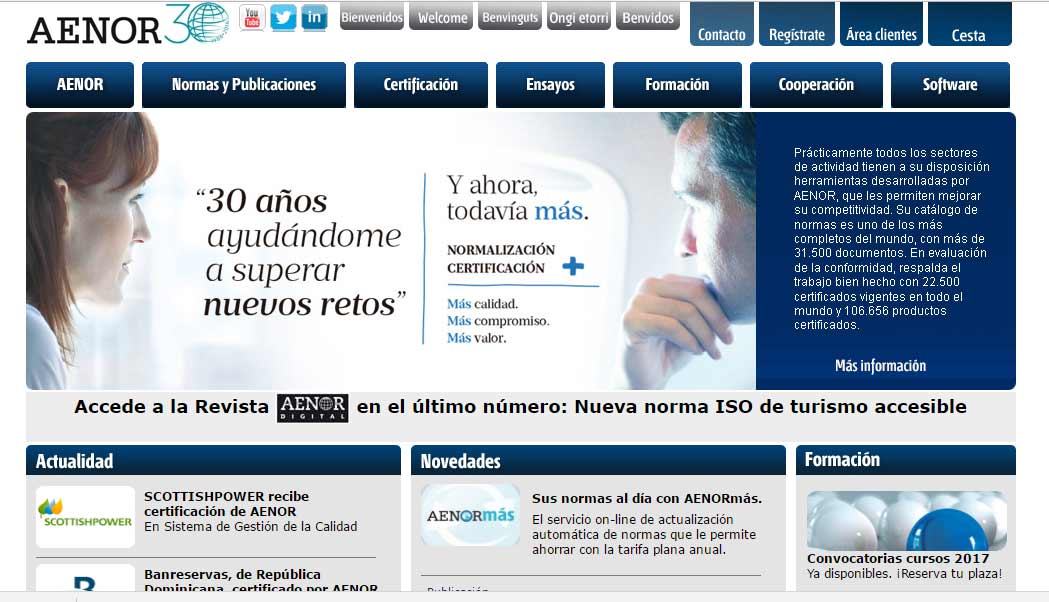Select the Bienvenidos language button
Viewport: 1049px width, 602px height.
(x=372, y=17)
